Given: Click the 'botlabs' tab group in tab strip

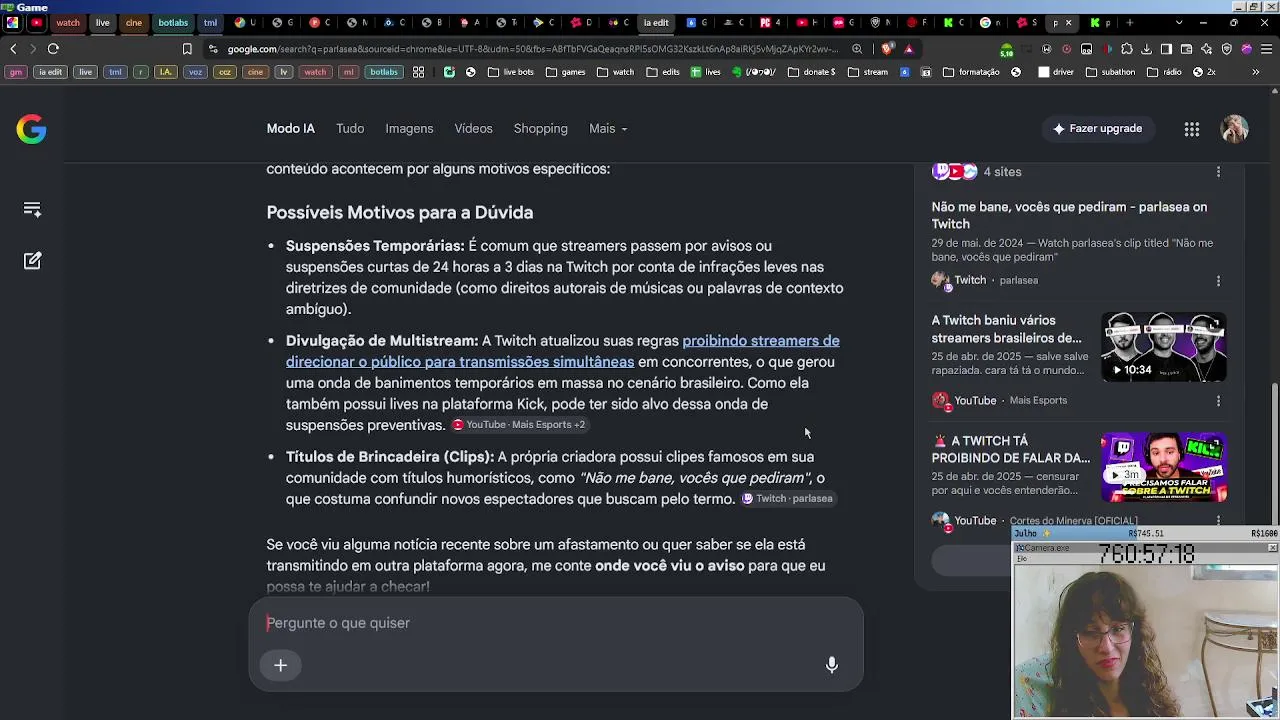Looking at the screenshot, I should [173, 22].
